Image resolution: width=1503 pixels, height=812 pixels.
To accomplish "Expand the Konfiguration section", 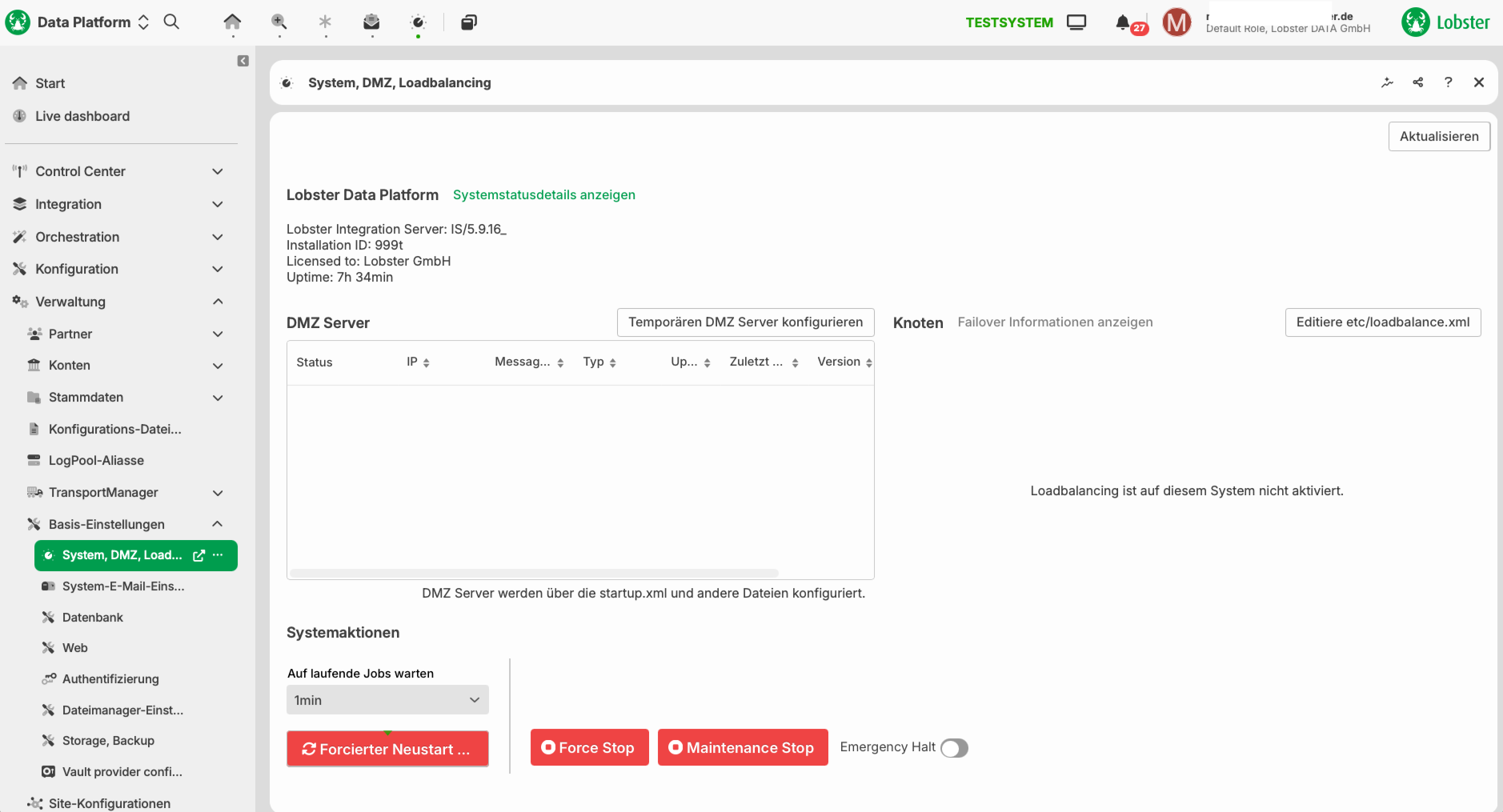I will point(217,269).
